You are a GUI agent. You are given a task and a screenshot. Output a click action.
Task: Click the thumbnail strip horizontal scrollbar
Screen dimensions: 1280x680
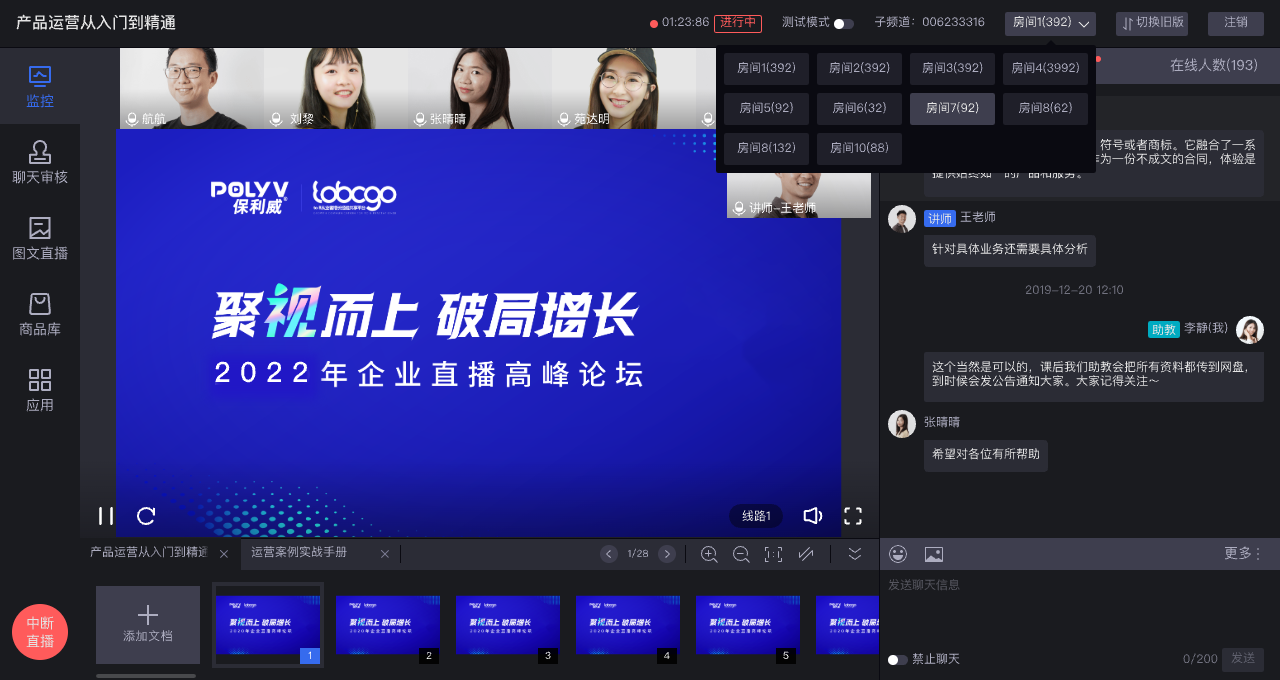pos(146,676)
